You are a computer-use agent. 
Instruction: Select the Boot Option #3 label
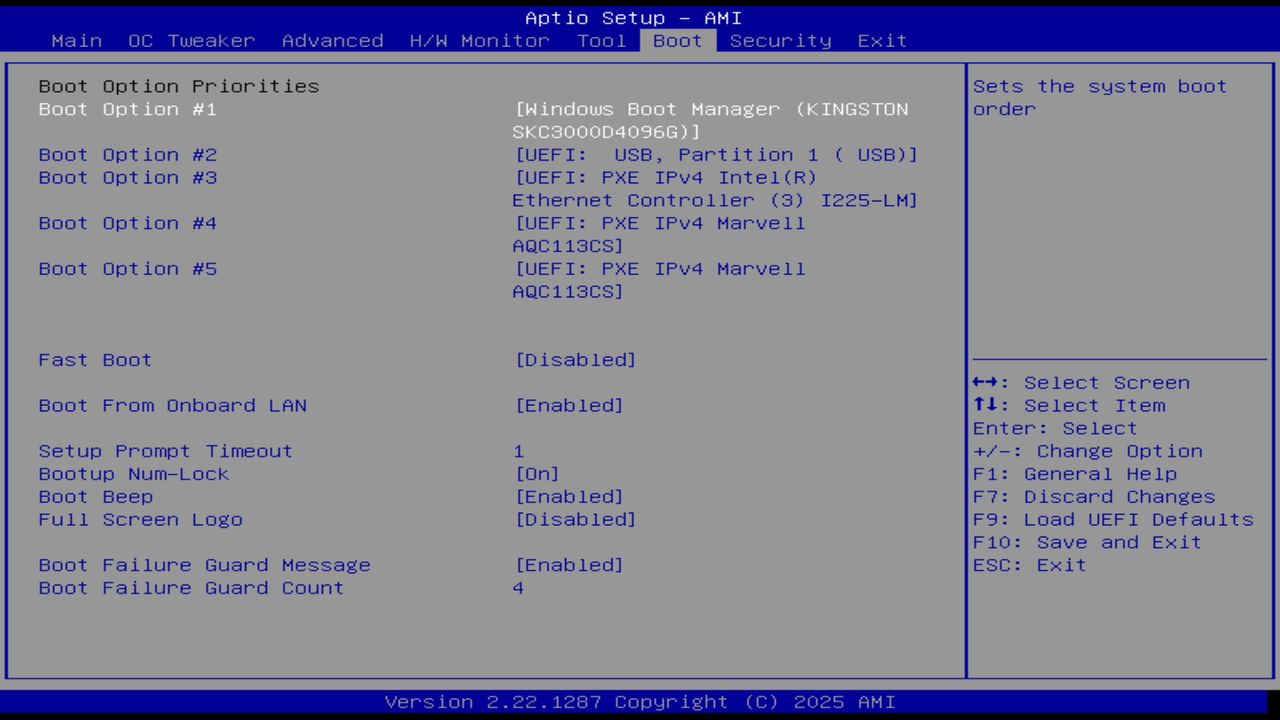128,178
